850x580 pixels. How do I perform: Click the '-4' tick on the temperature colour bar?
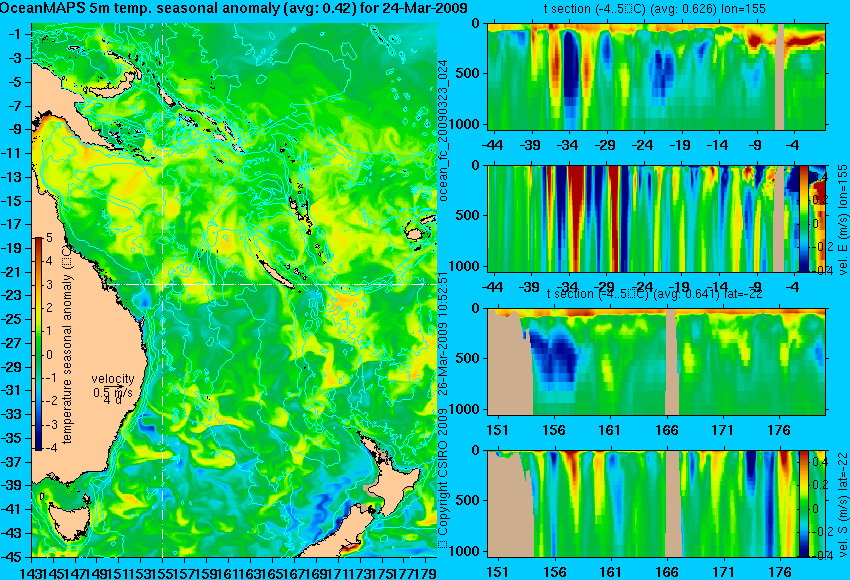(50, 447)
